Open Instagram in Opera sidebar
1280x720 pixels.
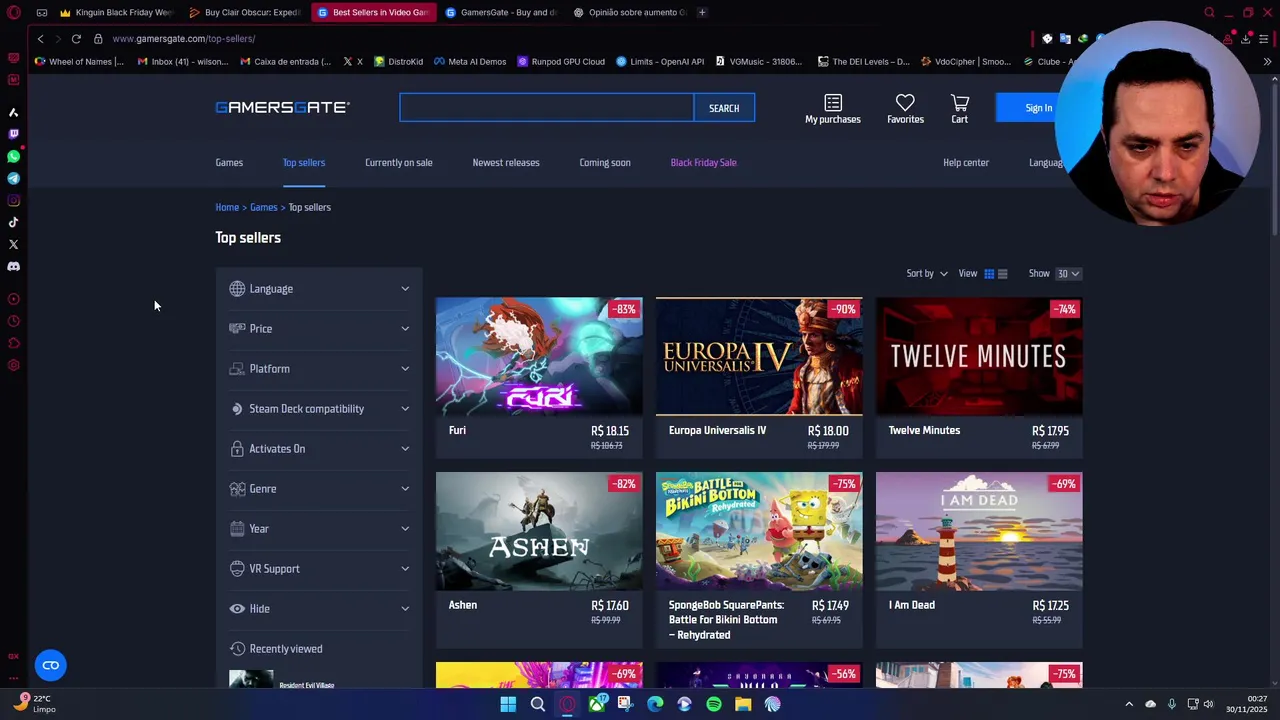click(13, 200)
